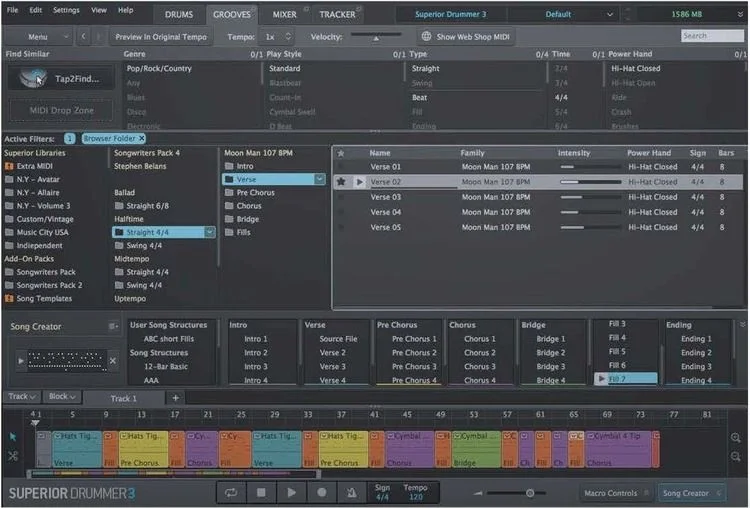Open the File menu
The width and height of the screenshot is (750, 508).
tap(12, 10)
